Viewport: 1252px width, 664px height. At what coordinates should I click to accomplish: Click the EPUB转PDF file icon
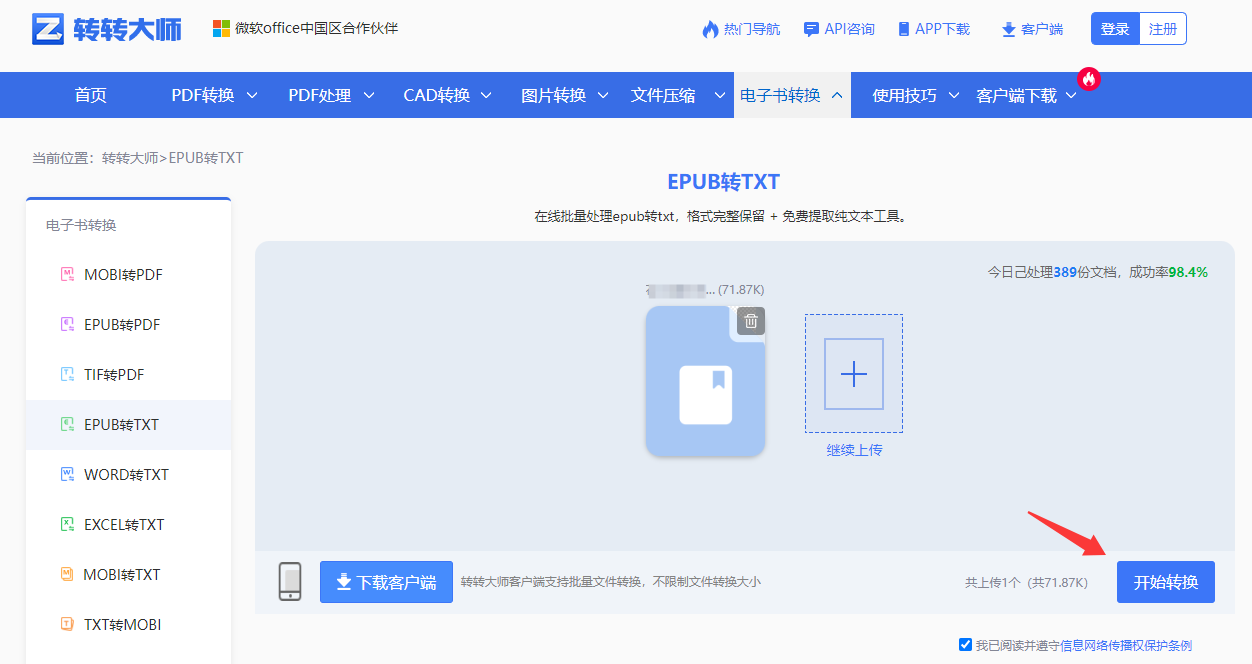(x=68, y=325)
